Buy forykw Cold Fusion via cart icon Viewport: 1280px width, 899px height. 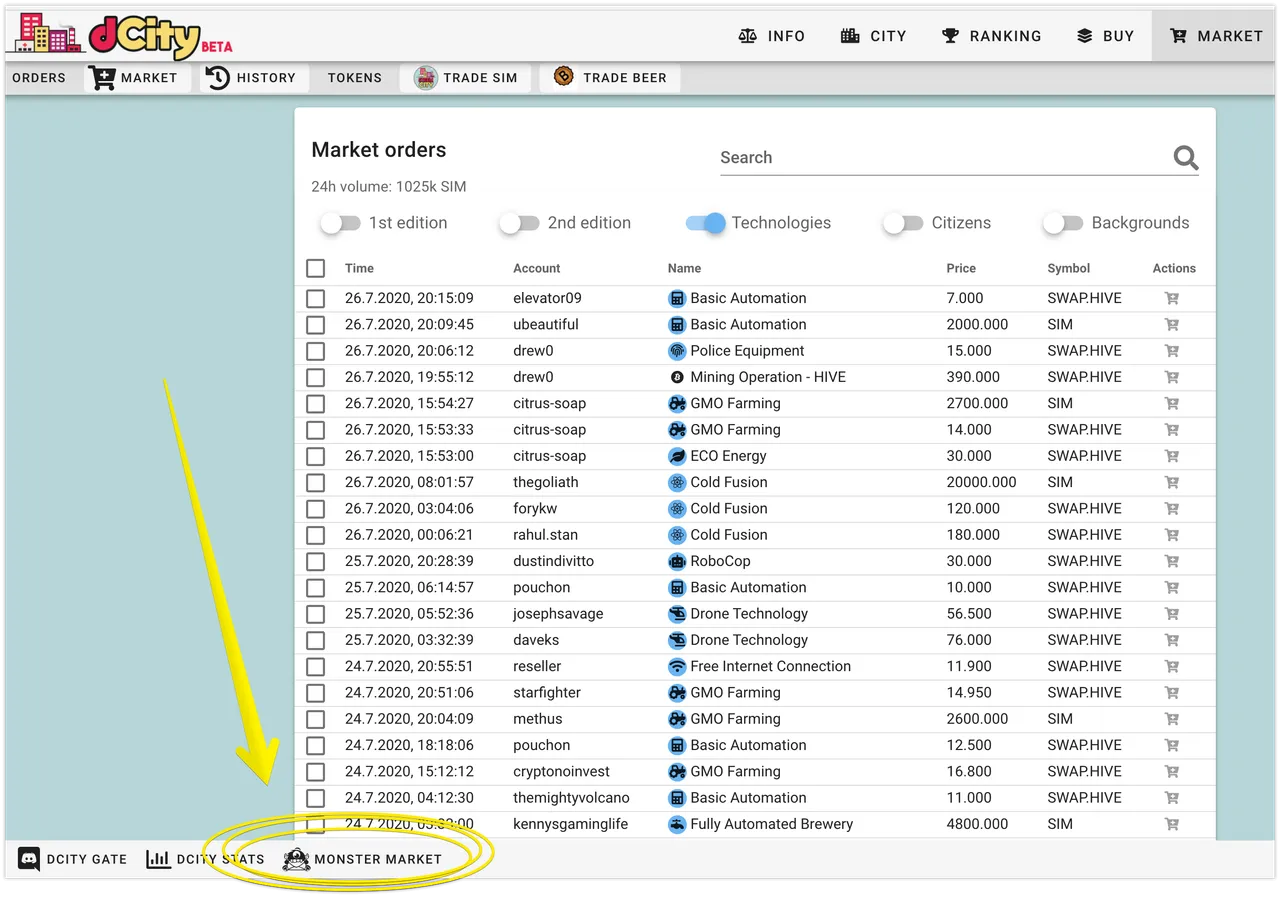pyautogui.click(x=1172, y=509)
